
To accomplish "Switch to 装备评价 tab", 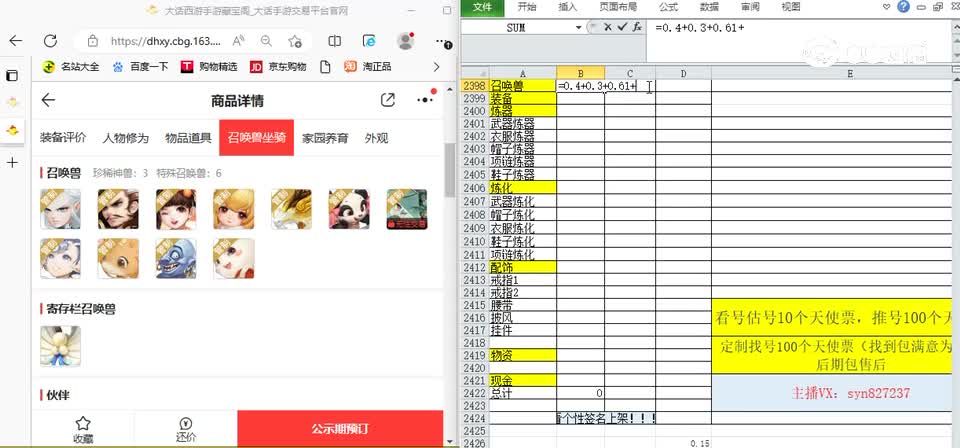I will 63,138.
